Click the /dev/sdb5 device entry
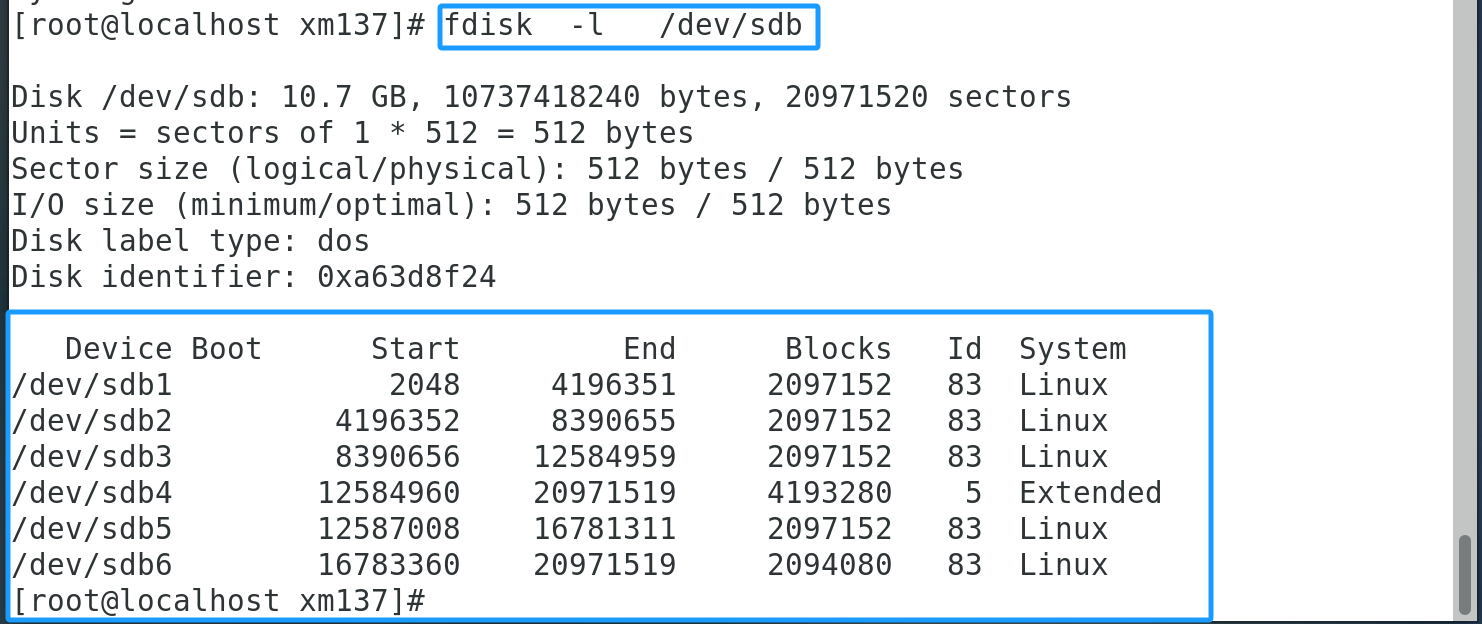The width and height of the screenshot is (1482, 624). pyautogui.click(x=92, y=529)
